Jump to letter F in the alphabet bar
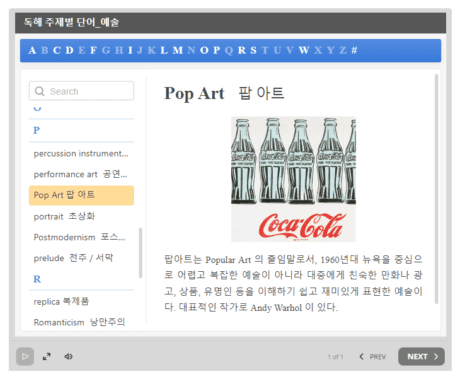 pos(94,50)
